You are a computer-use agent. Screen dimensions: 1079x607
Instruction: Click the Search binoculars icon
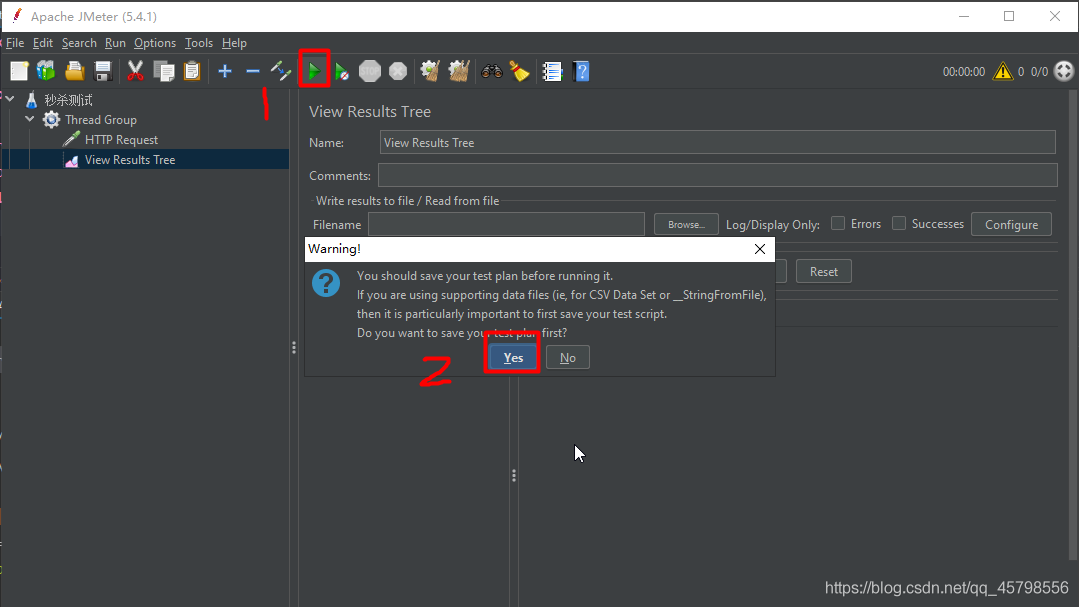tap(491, 71)
